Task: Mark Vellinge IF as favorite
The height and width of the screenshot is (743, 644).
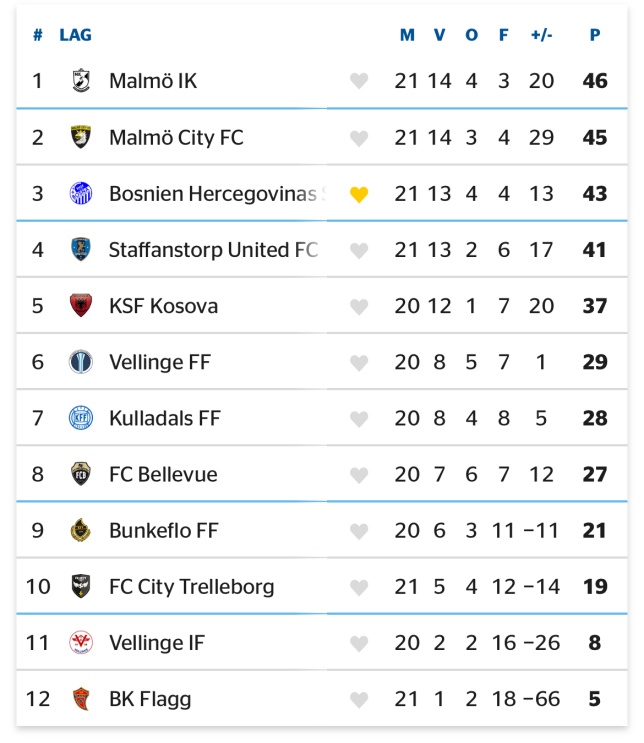Action: coord(359,643)
